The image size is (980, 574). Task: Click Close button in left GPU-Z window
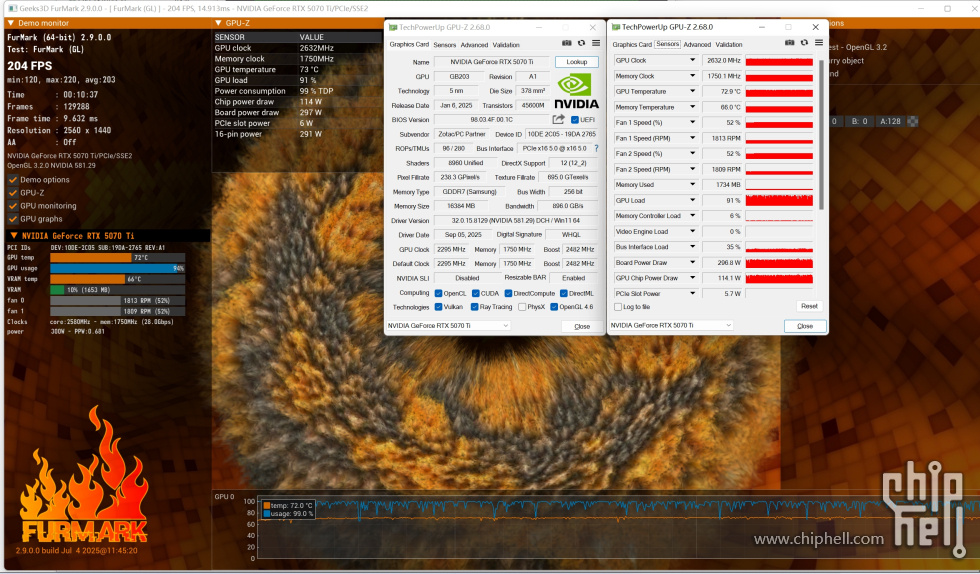pos(582,326)
